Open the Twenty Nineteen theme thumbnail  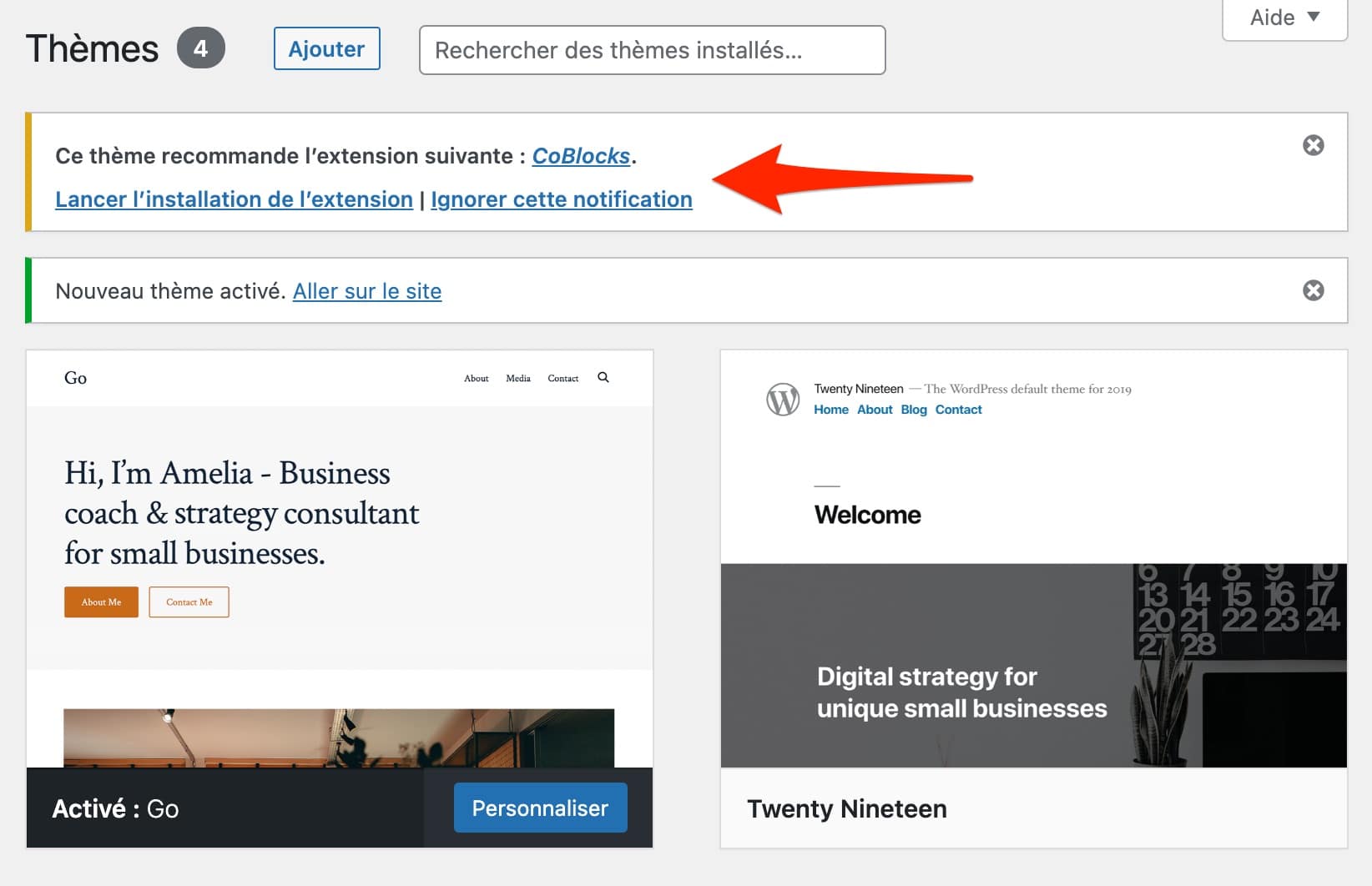pos(1033,559)
